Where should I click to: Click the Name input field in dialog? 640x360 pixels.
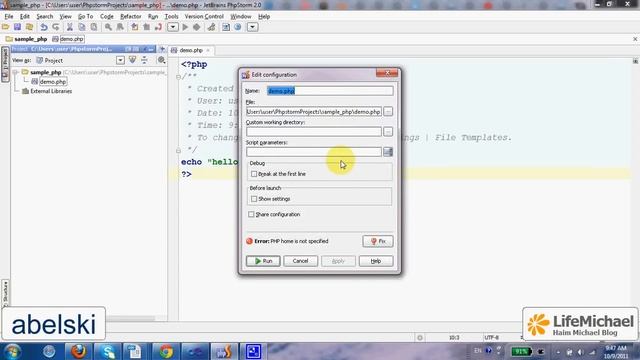pos(330,91)
